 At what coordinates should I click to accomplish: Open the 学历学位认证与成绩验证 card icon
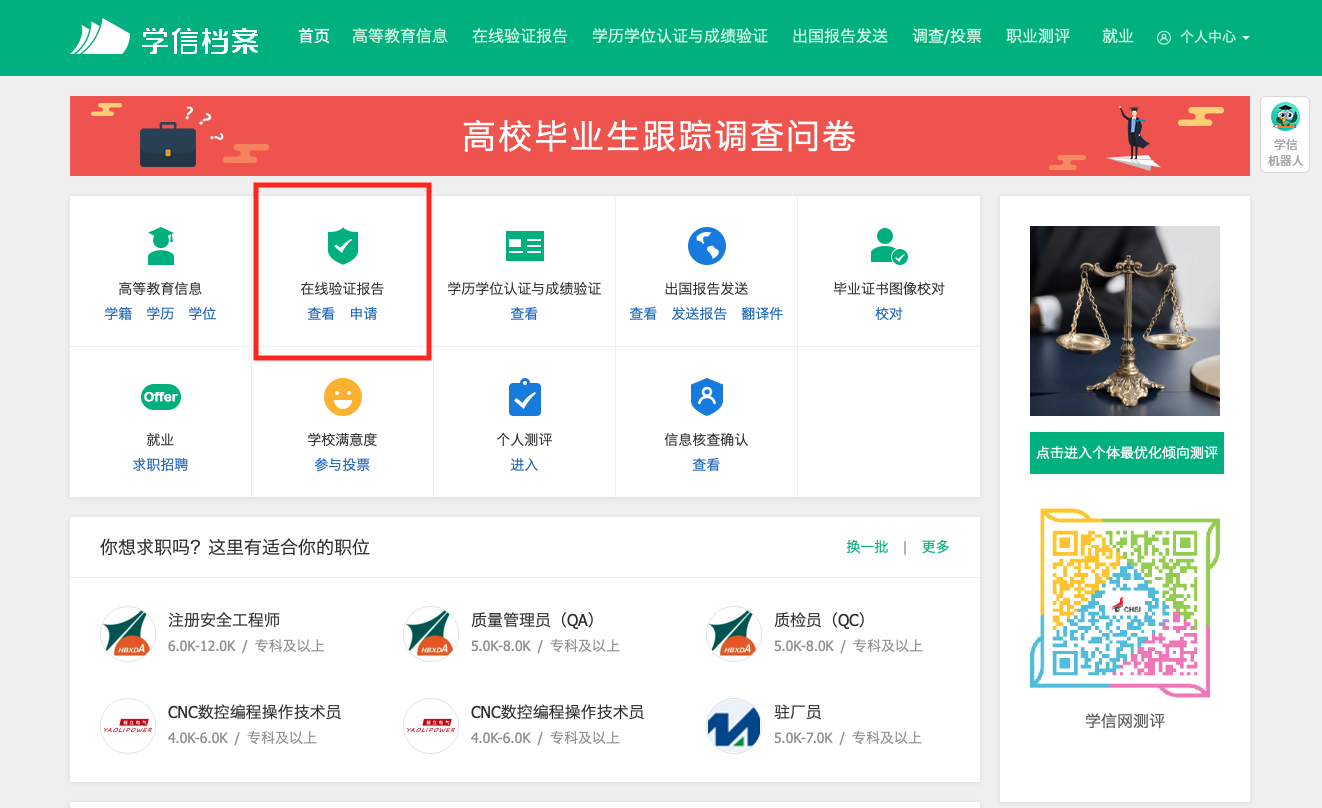(x=524, y=246)
